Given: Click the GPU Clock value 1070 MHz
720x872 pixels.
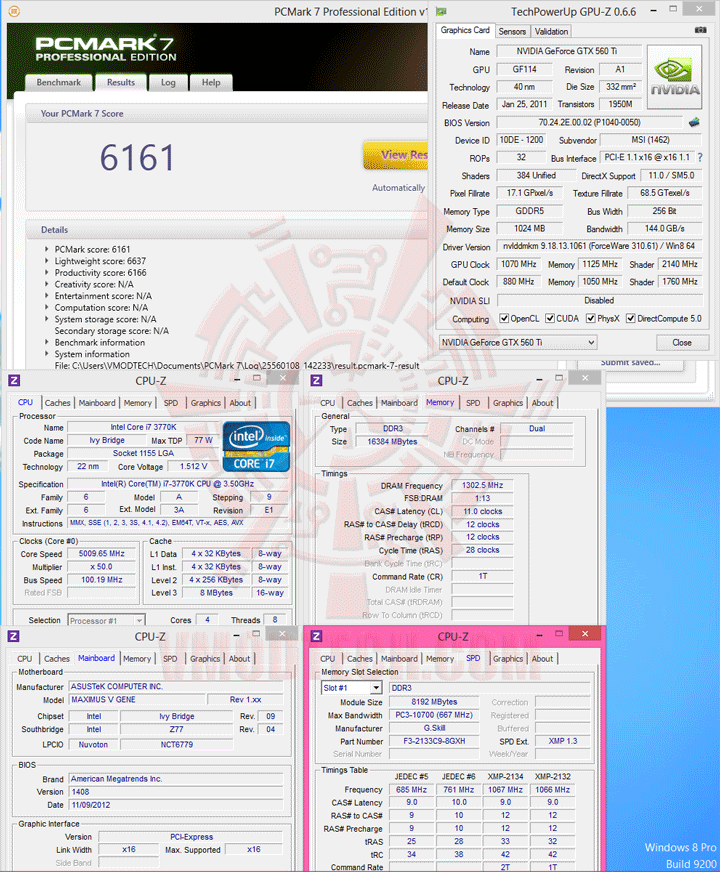Looking at the screenshot, I should coord(518,264).
